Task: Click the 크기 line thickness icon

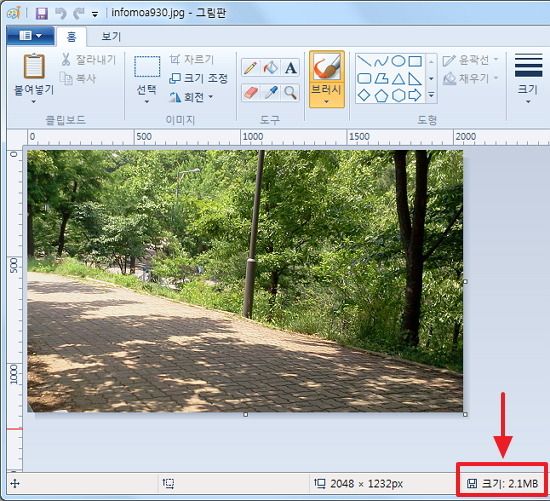Action: click(x=528, y=65)
